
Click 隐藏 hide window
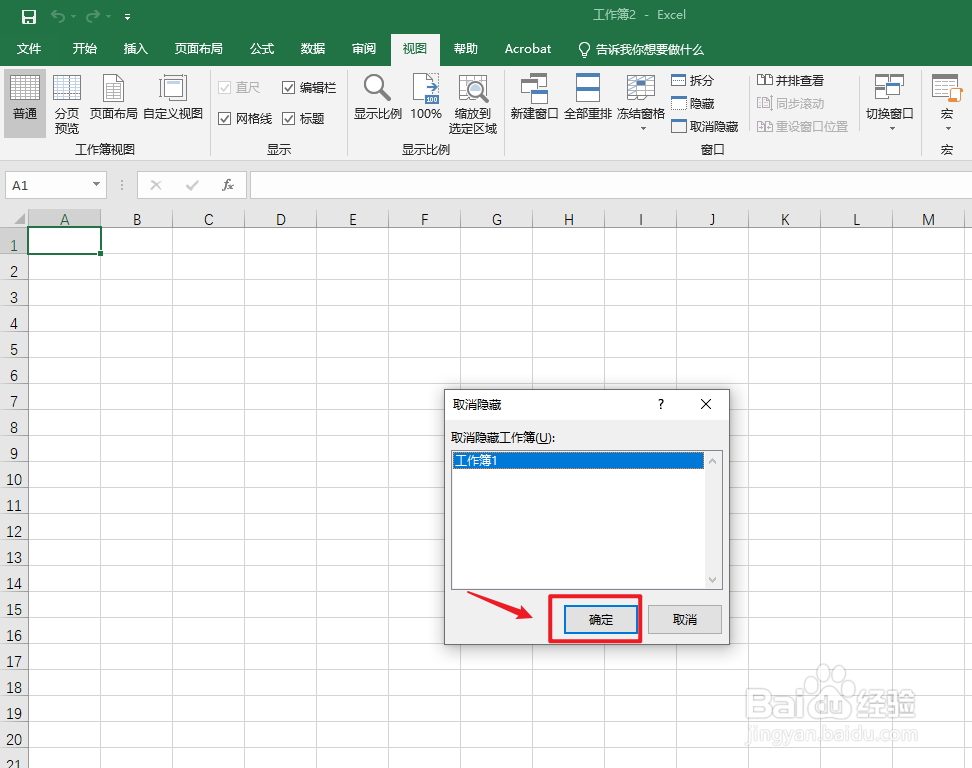coord(692,104)
